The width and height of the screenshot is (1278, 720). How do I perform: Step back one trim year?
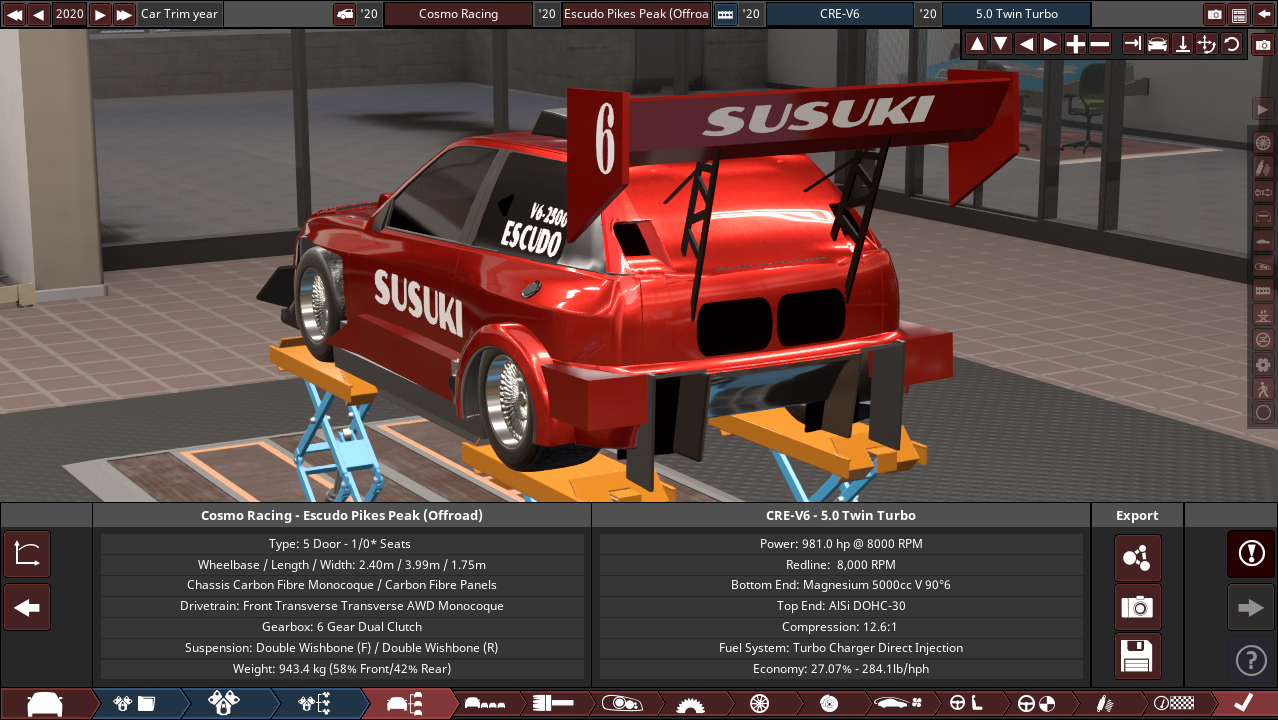38,14
